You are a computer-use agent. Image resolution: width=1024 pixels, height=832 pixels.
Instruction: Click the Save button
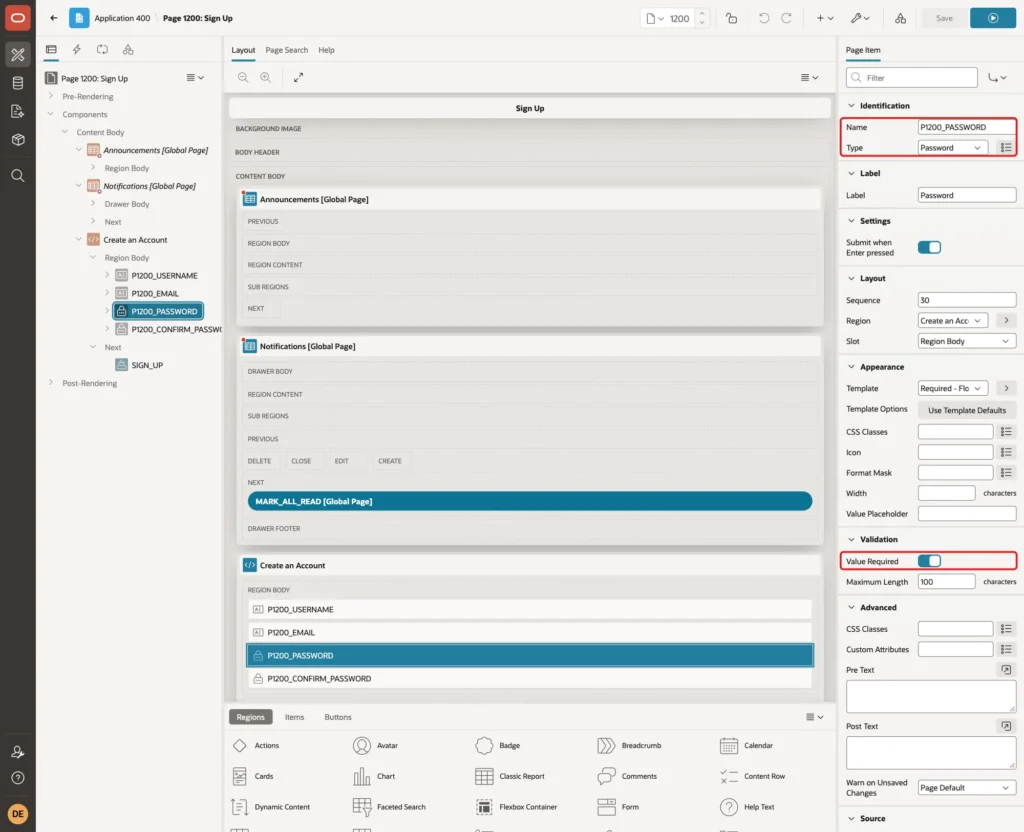(x=944, y=18)
